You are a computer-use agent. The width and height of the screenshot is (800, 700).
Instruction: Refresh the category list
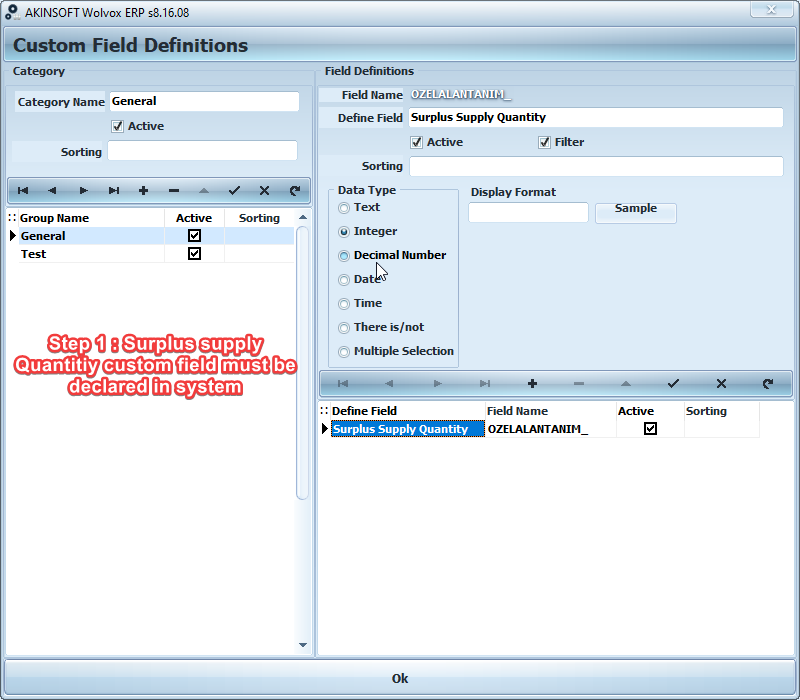[x=294, y=191]
